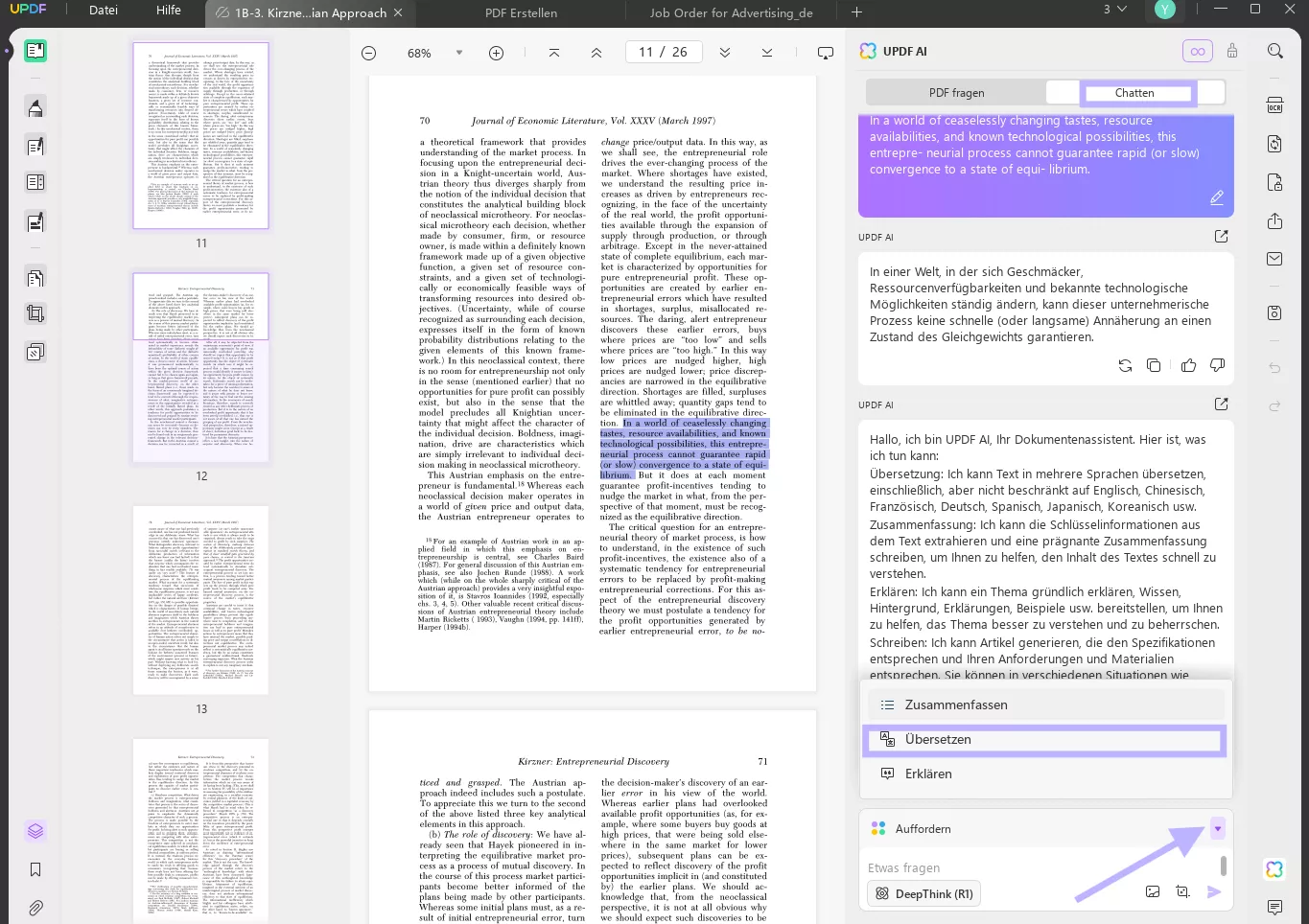
Task: Copy the German translation response
Action: coord(1154,365)
